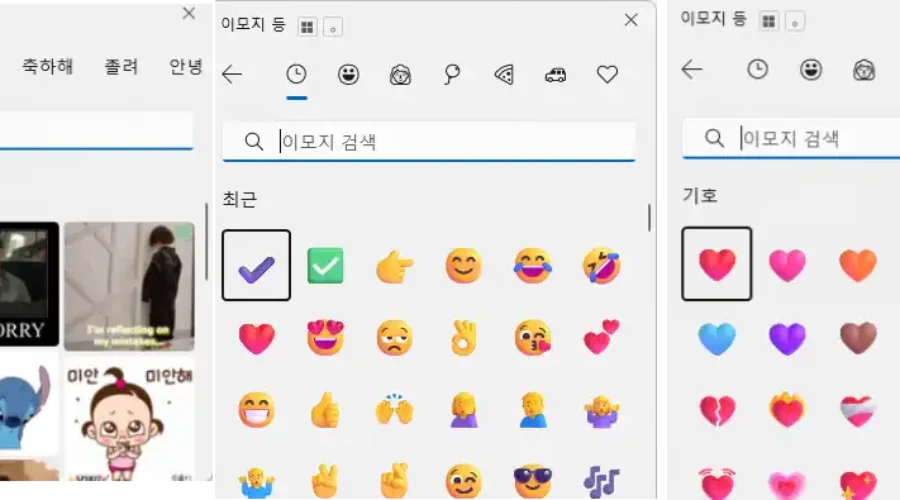Click the dot icon button in middle panel header
This screenshot has height=500, width=900.
(333, 26)
